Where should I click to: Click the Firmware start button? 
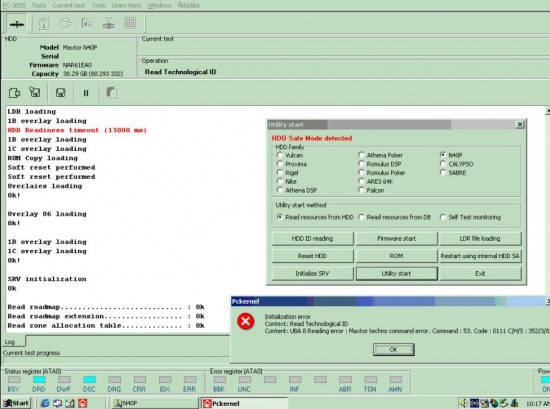click(397, 239)
